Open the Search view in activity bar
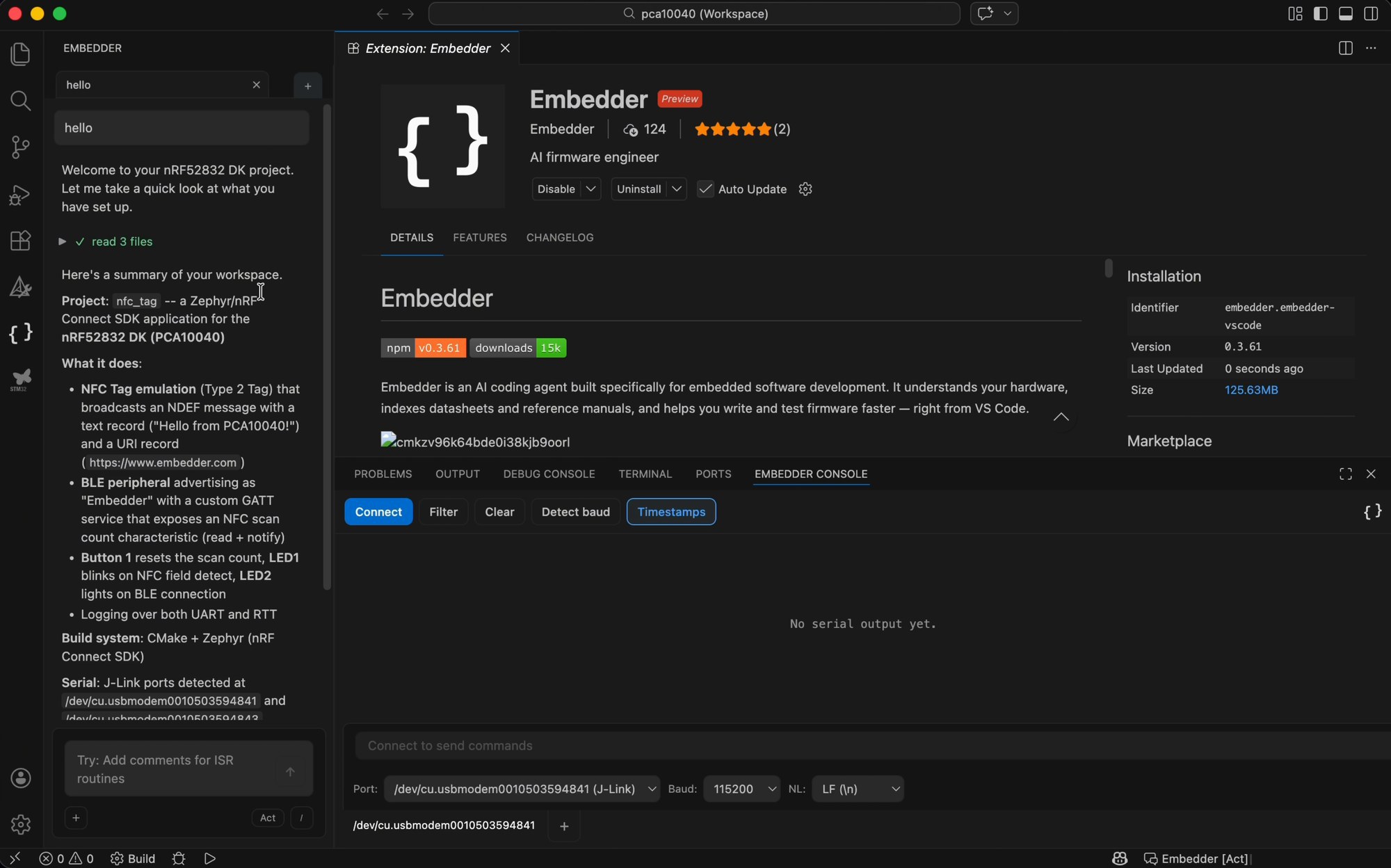The width and height of the screenshot is (1391, 868). coord(21,101)
